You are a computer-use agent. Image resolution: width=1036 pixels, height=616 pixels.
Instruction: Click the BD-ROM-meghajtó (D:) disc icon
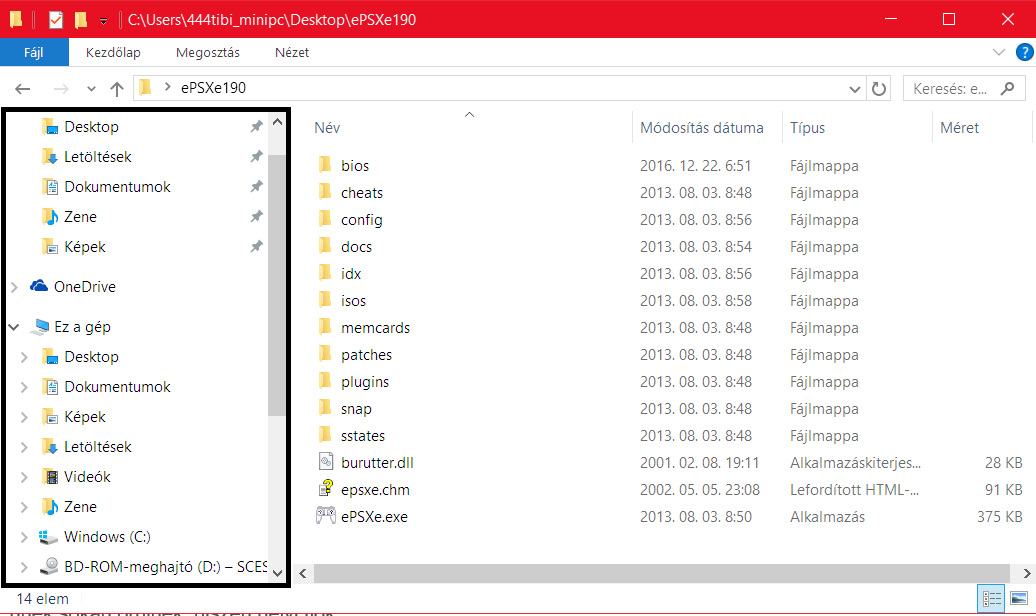49,566
